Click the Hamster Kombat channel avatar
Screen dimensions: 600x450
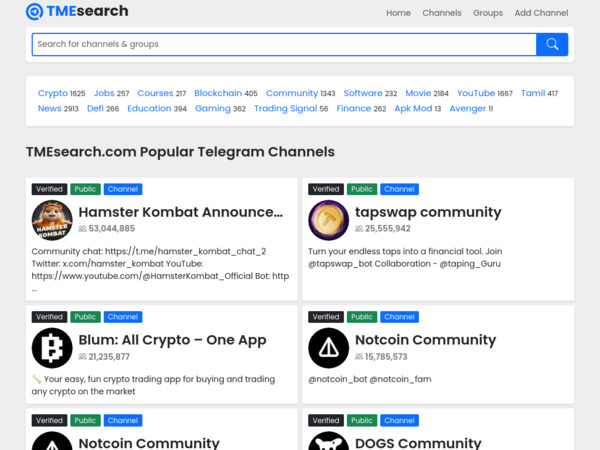coord(52,220)
